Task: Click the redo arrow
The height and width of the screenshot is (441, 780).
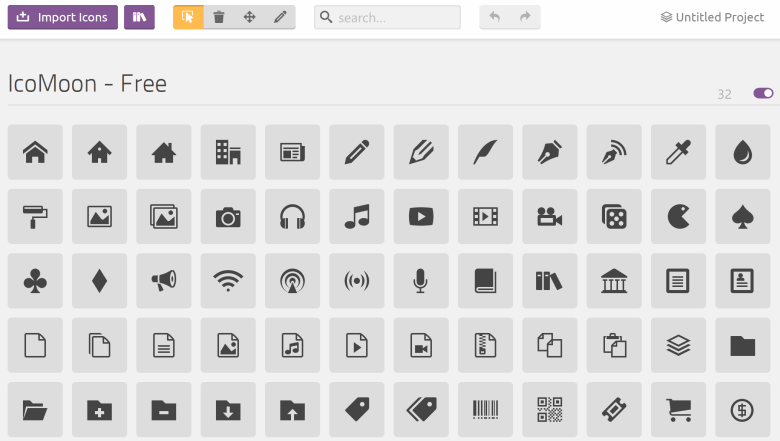Action: click(x=525, y=17)
